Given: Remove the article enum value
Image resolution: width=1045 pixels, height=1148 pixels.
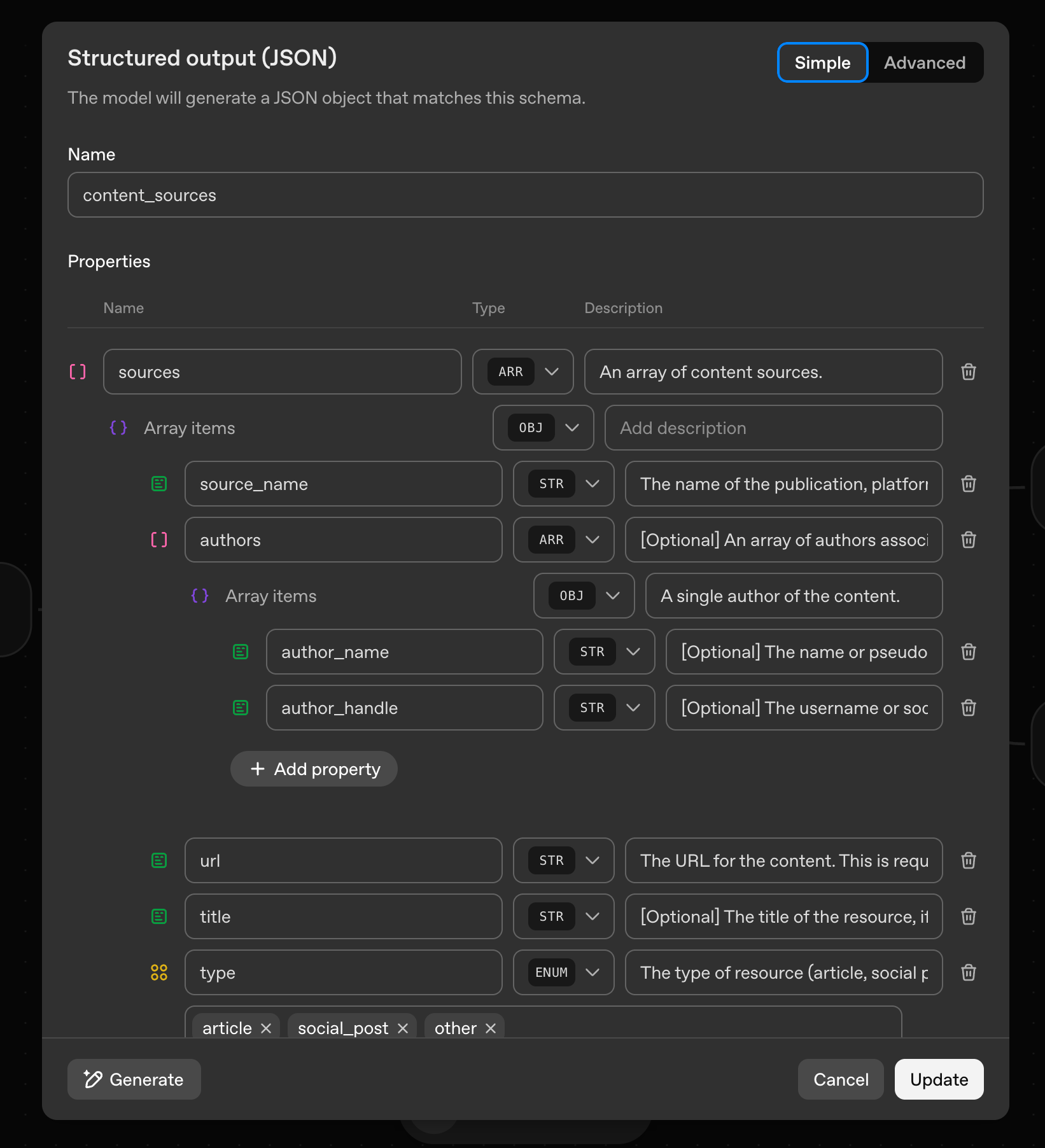Looking at the screenshot, I should 265,1027.
